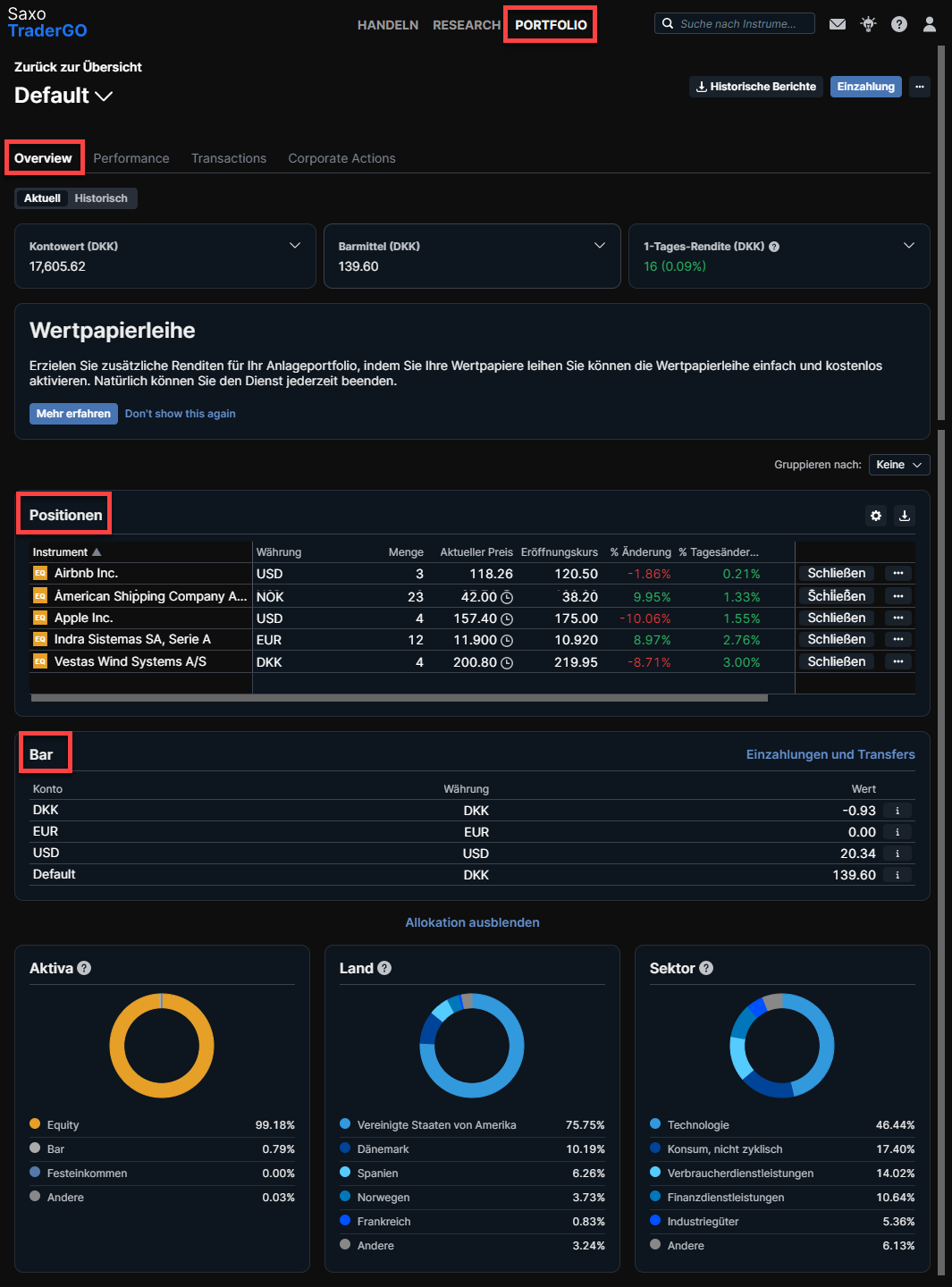
Task: Click the Technologie blue legend swatch
Action: [x=655, y=1123]
